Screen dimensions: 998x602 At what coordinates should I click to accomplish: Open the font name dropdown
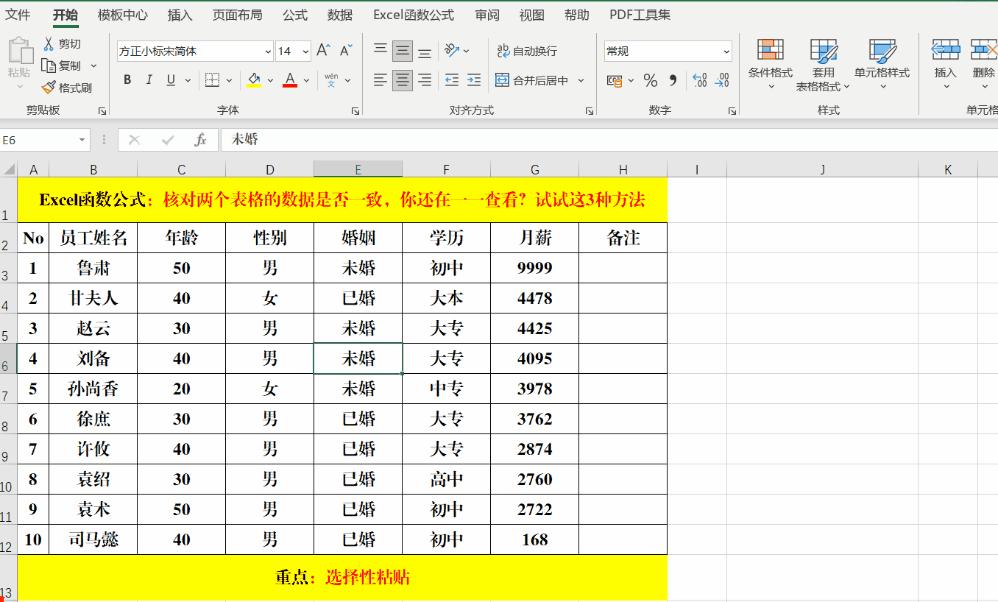click(266, 50)
